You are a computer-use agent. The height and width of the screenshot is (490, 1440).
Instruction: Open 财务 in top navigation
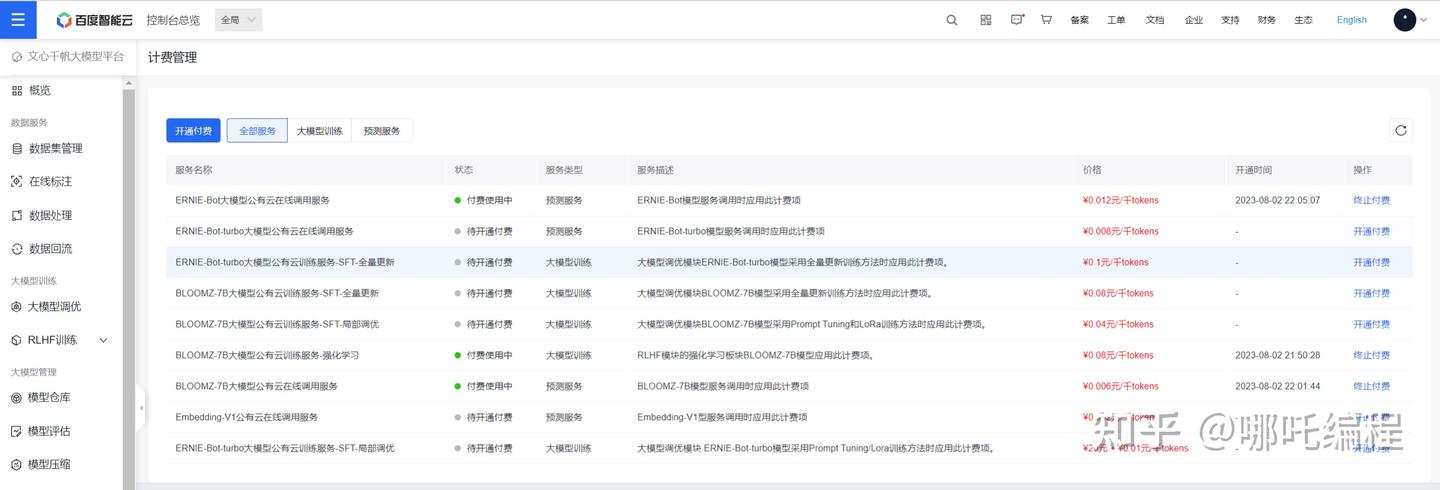[x=1267, y=20]
